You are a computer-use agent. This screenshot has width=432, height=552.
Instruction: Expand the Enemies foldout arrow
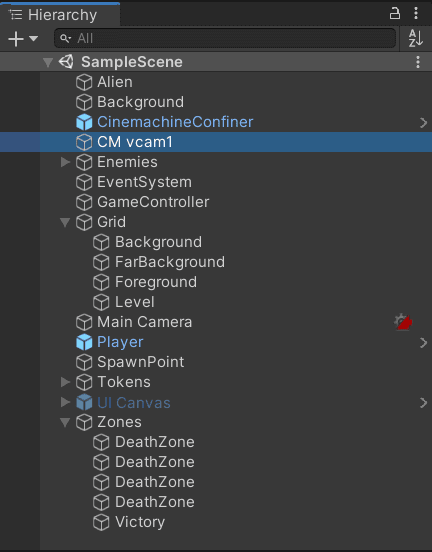pos(65,162)
